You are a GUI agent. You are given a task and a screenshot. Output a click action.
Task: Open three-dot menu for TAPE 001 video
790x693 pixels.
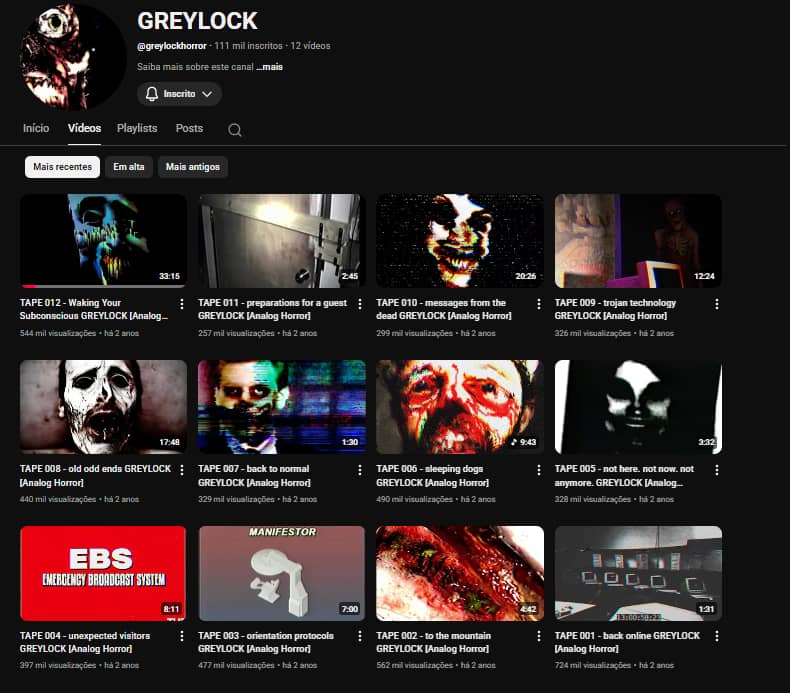(716, 637)
